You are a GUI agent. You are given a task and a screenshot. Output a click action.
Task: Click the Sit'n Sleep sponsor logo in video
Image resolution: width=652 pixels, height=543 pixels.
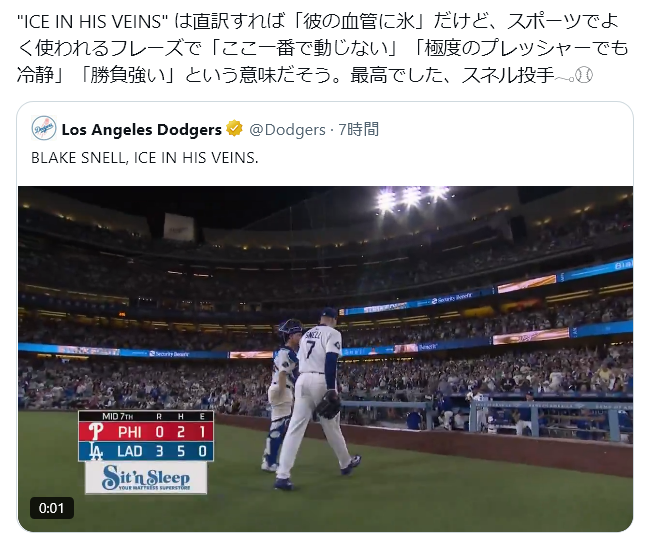pos(146,478)
